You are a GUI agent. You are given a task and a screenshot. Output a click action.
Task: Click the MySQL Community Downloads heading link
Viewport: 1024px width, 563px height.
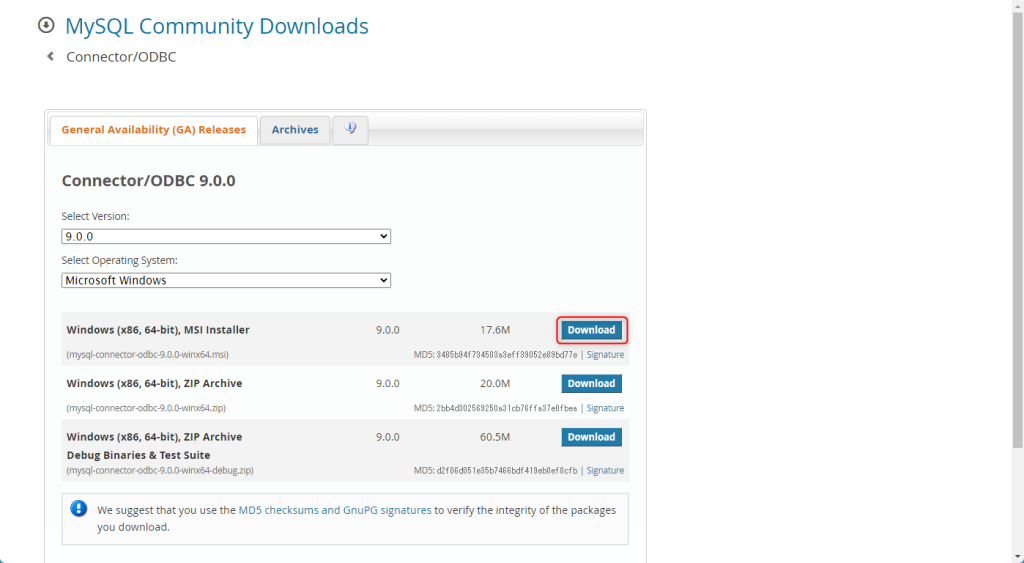click(217, 26)
